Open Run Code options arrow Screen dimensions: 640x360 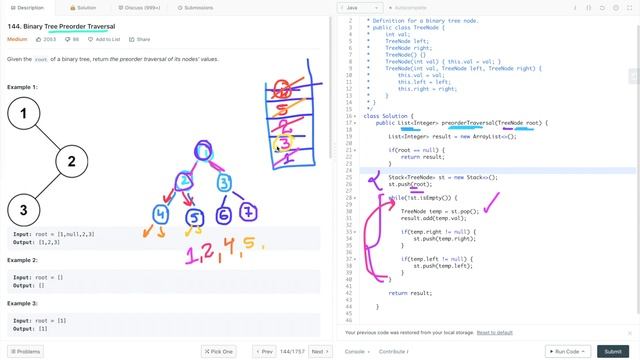coord(583,351)
